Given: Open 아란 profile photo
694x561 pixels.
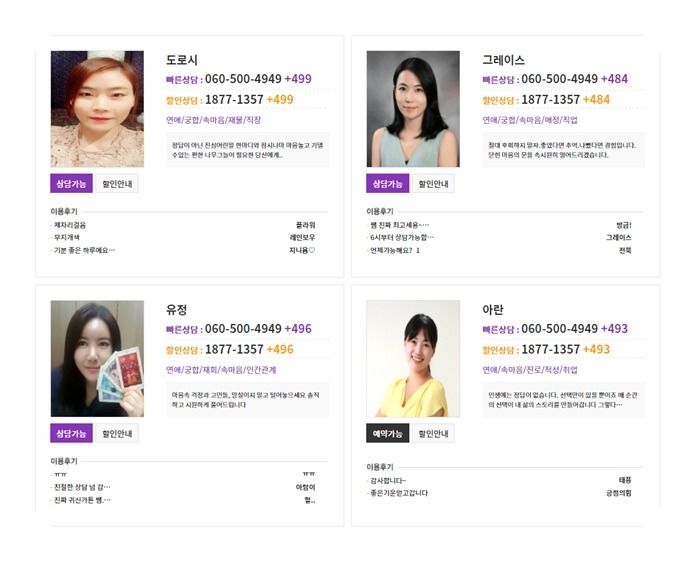Looking at the screenshot, I should [413, 358].
